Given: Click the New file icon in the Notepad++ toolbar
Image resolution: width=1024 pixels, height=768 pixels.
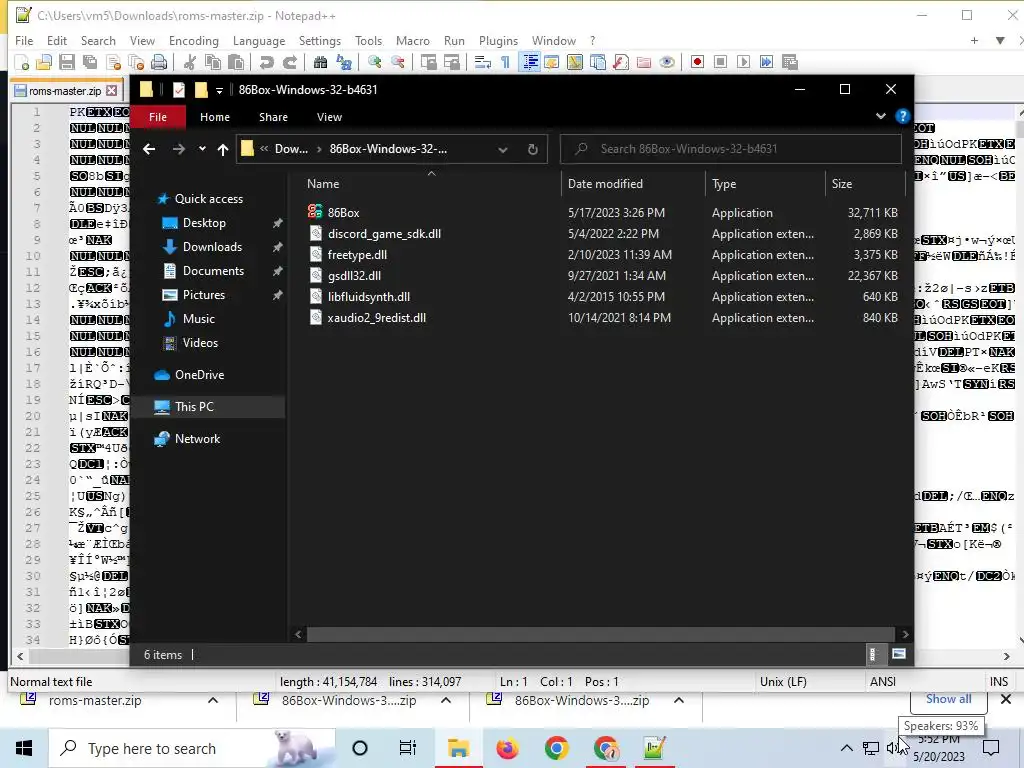Looking at the screenshot, I should click(x=22, y=62).
